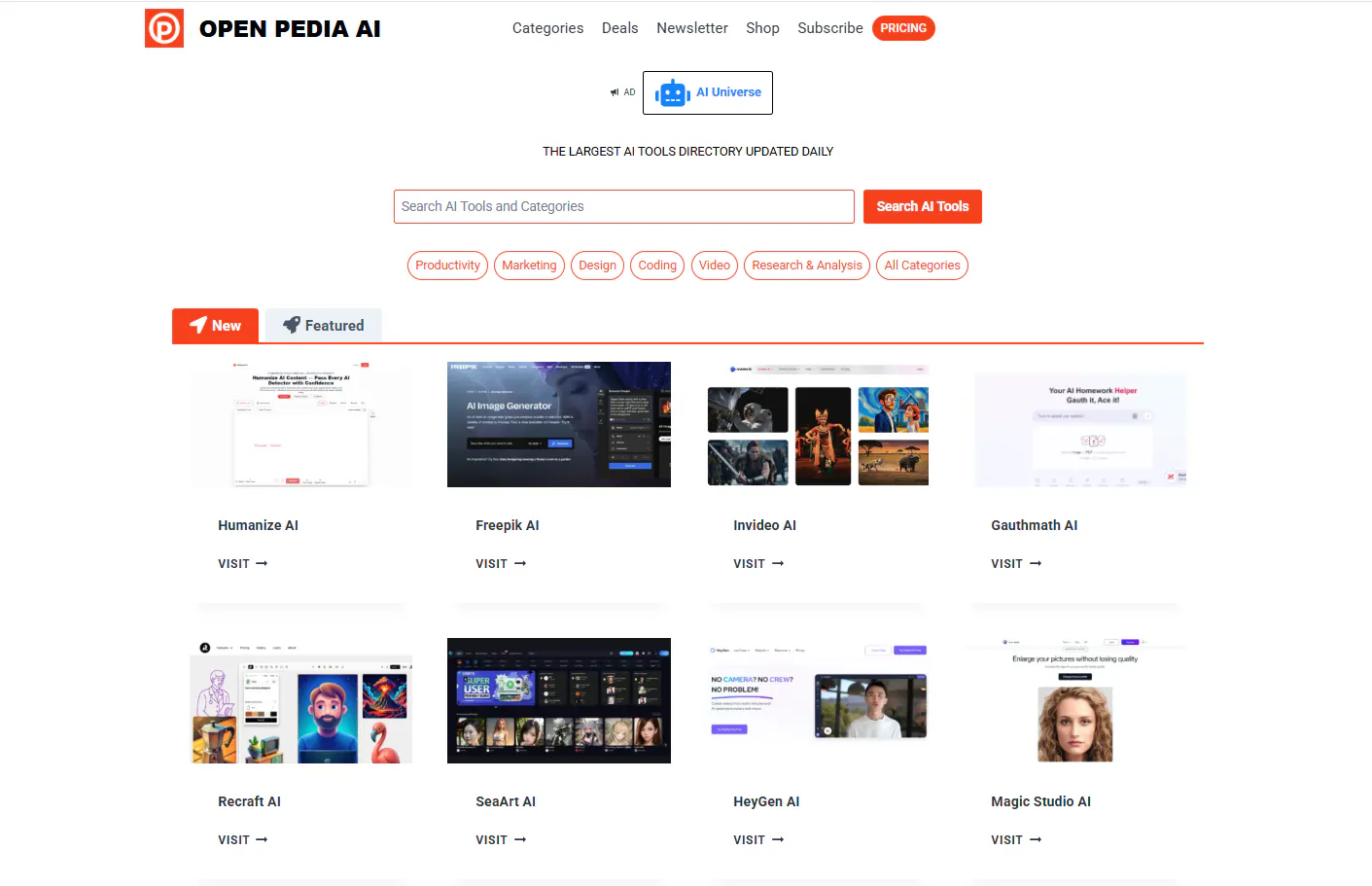This screenshot has height=886, width=1372.
Task: Select the Video category pill
Action: pos(715,266)
